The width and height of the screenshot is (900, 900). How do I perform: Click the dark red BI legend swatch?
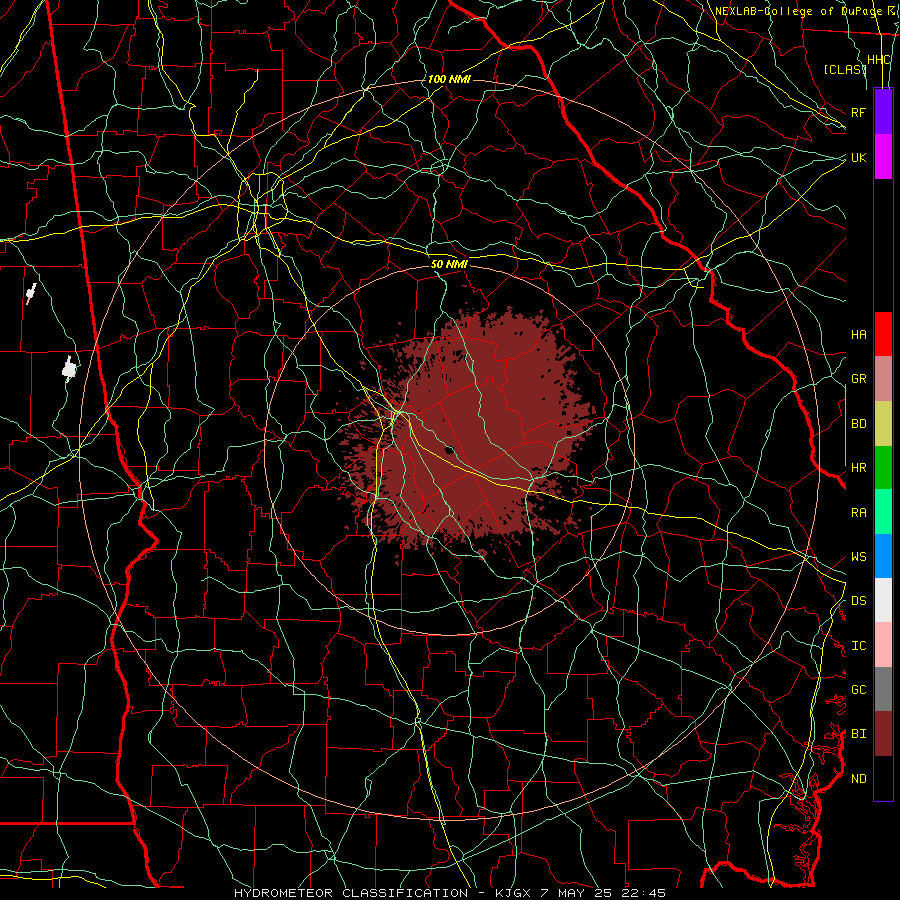[883, 734]
